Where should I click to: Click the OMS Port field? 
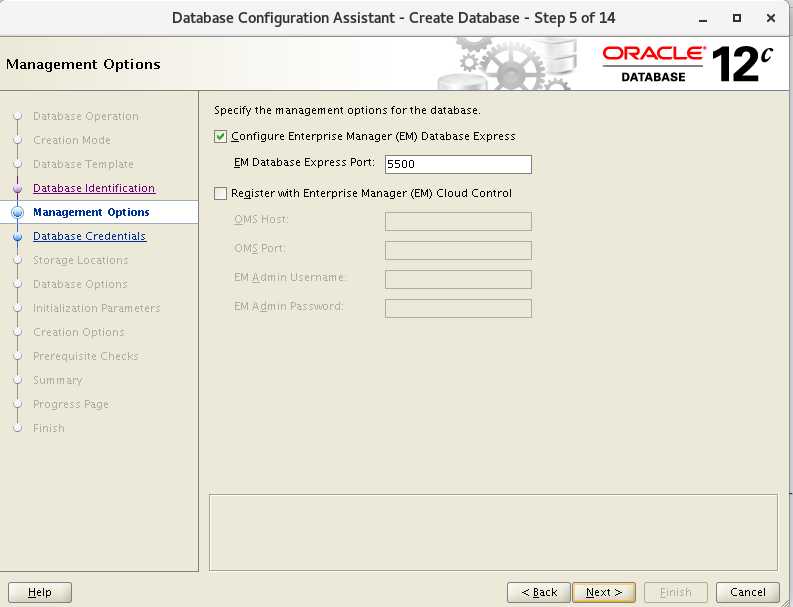[x=458, y=250]
